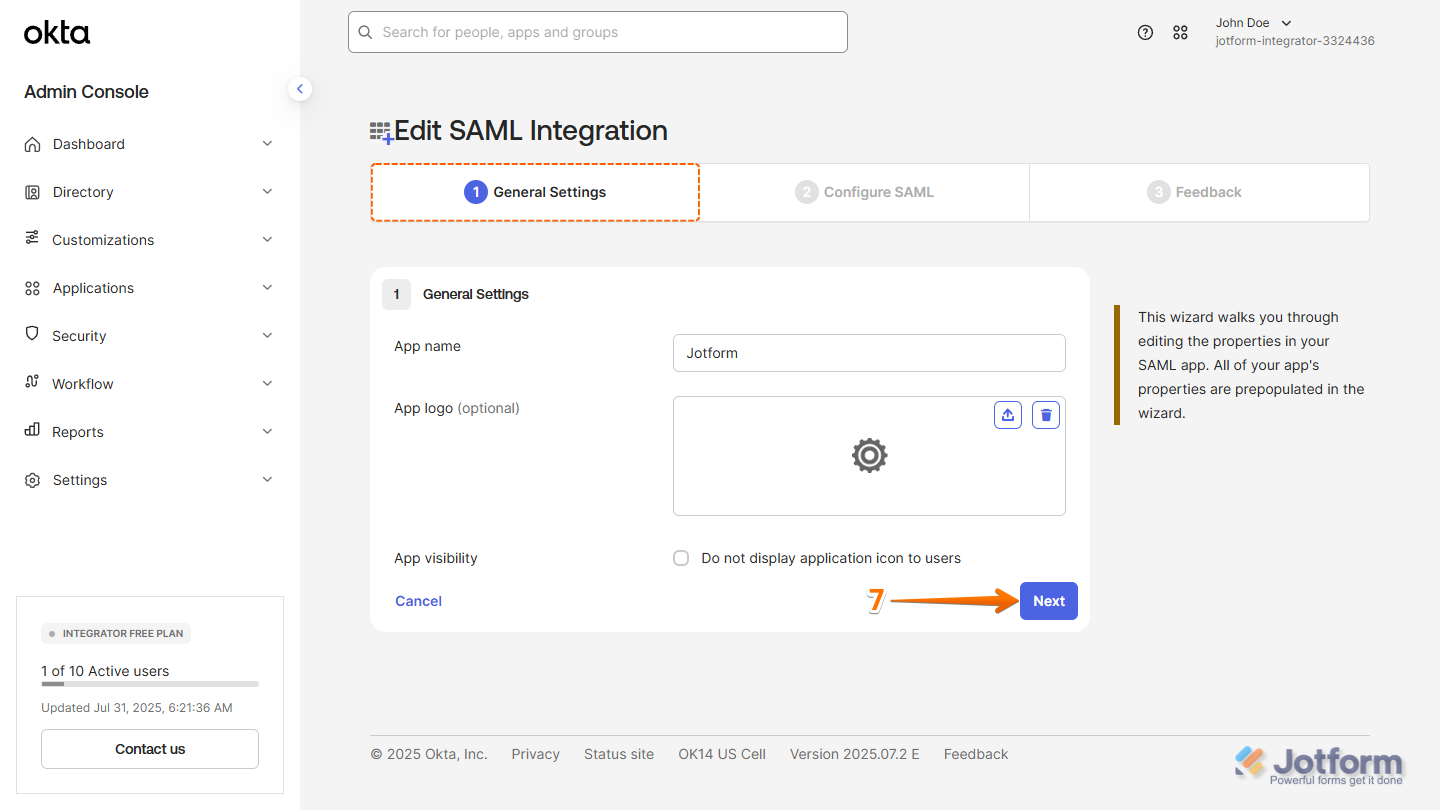Viewport: 1440px width, 810px height.
Task: Click the Admin Console heading
Action: pyautogui.click(x=86, y=92)
